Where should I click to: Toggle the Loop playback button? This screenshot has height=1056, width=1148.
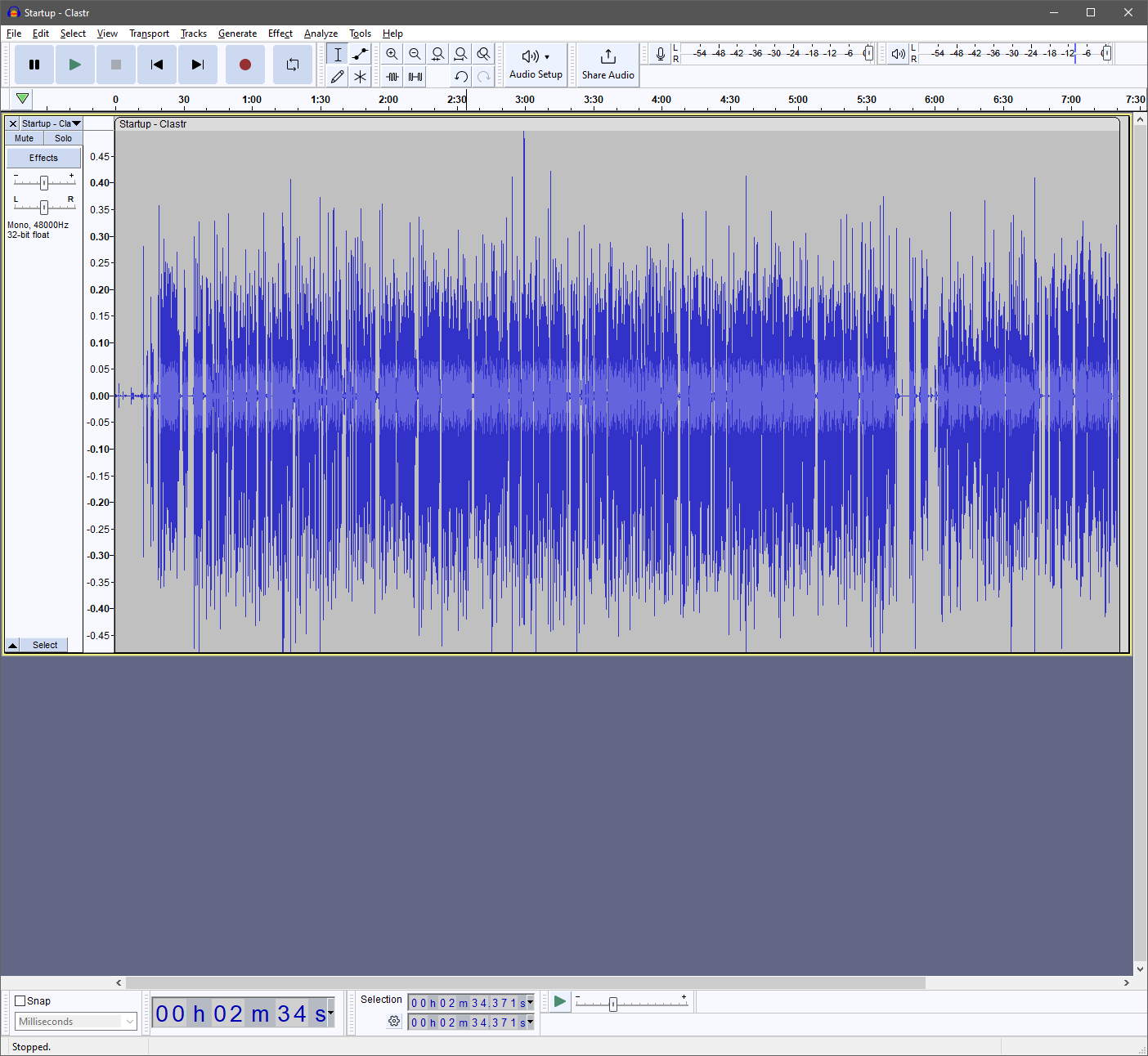point(292,65)
